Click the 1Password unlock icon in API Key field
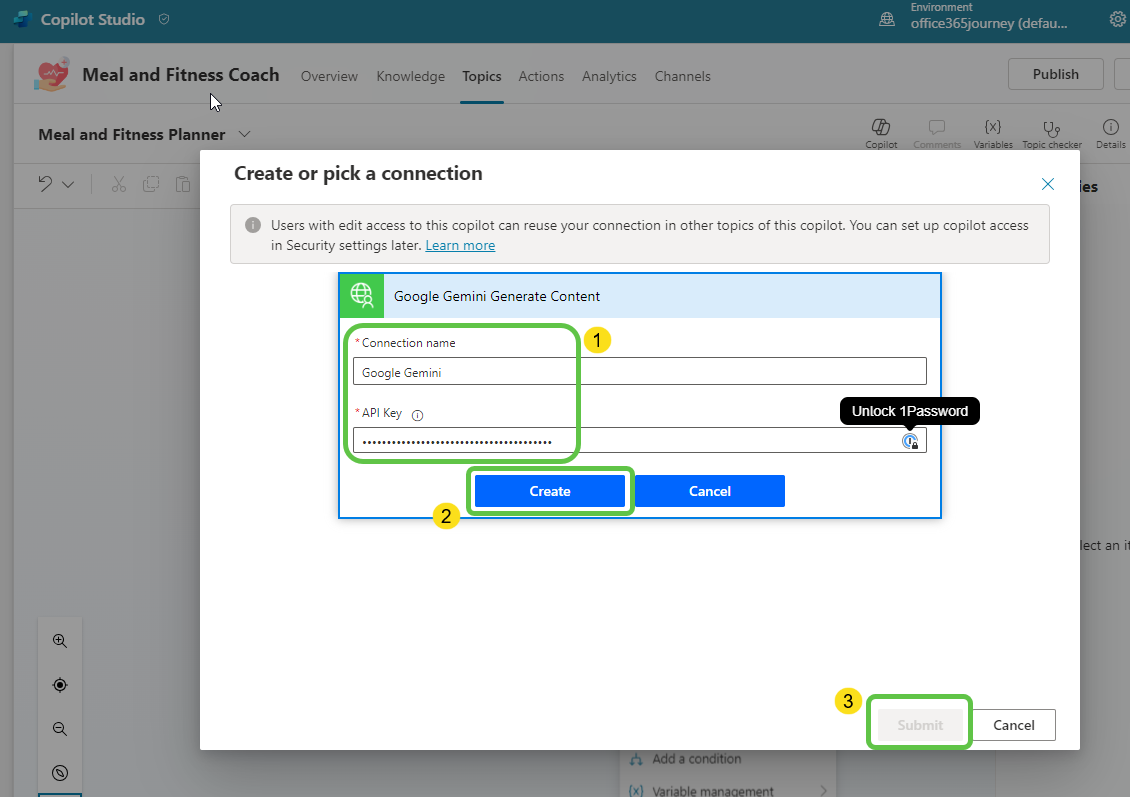The width and height of the screenshot is (1130, 797). tap(910, 441)
